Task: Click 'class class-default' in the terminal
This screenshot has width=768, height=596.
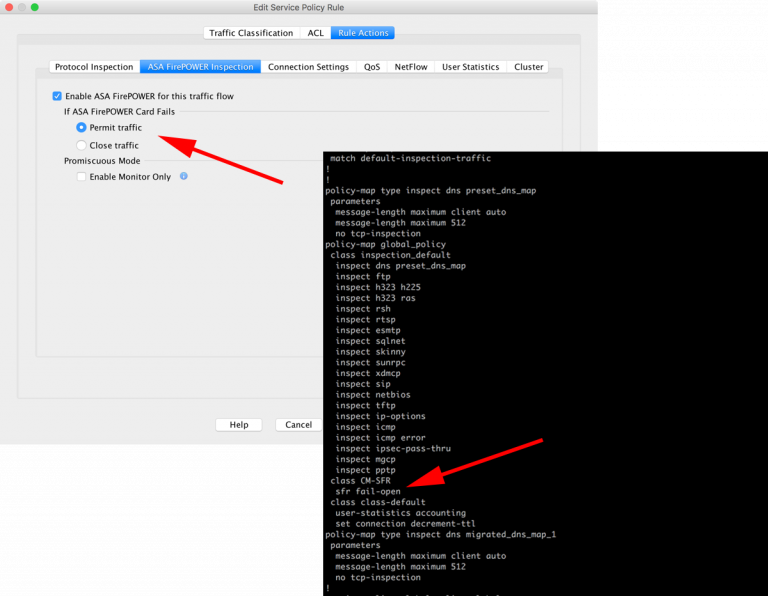Action: pos(378,502)
